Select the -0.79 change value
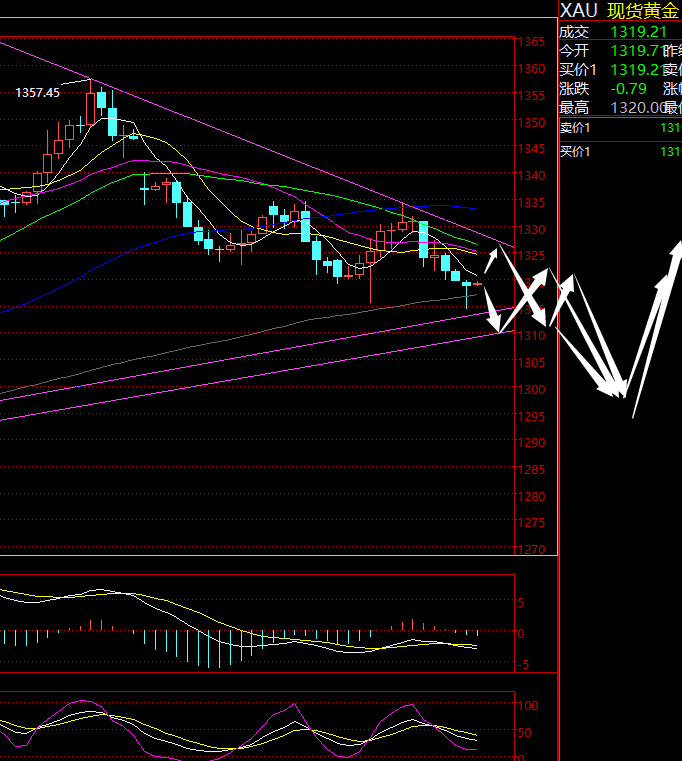 [x=629, y=88]
